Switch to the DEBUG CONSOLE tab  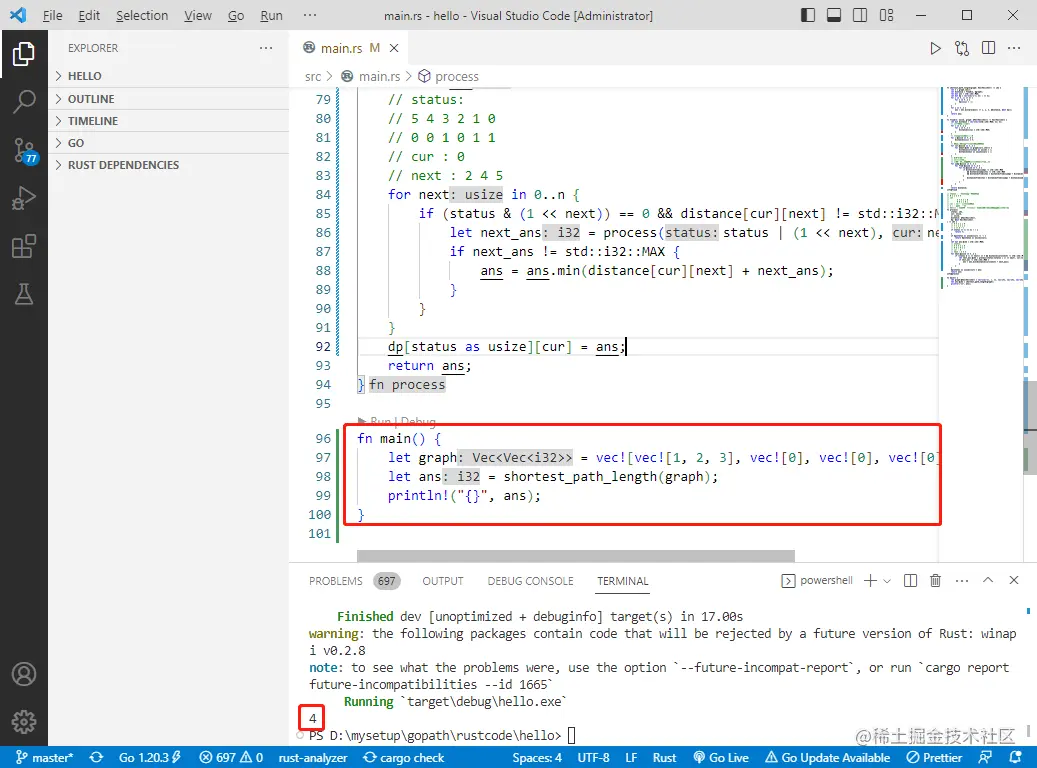tap(530, 581)
